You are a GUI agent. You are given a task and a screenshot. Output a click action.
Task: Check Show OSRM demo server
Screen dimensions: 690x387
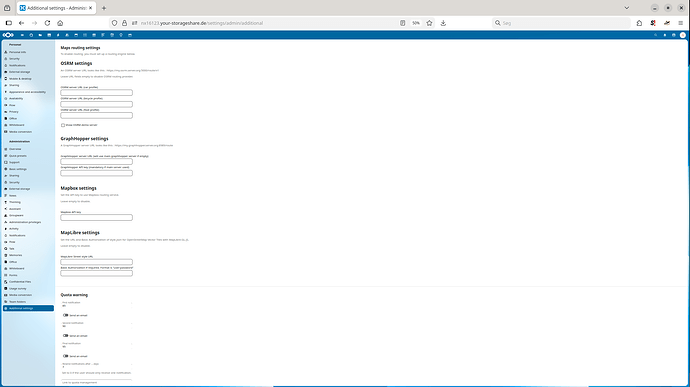tap(63, 125)
